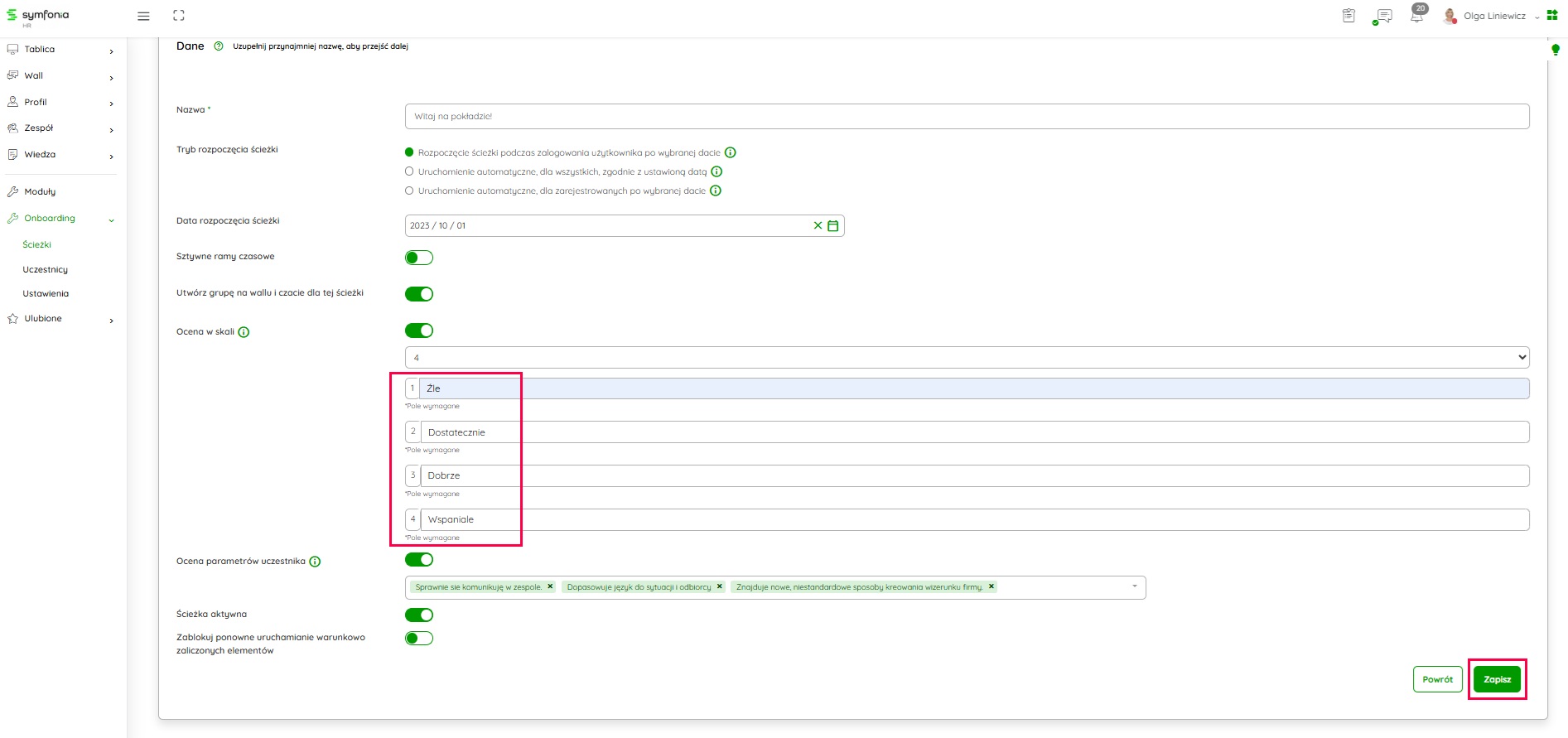Click the Zapisz button
This screenshot has height=738, width=1568.
tap(1497, 679)
